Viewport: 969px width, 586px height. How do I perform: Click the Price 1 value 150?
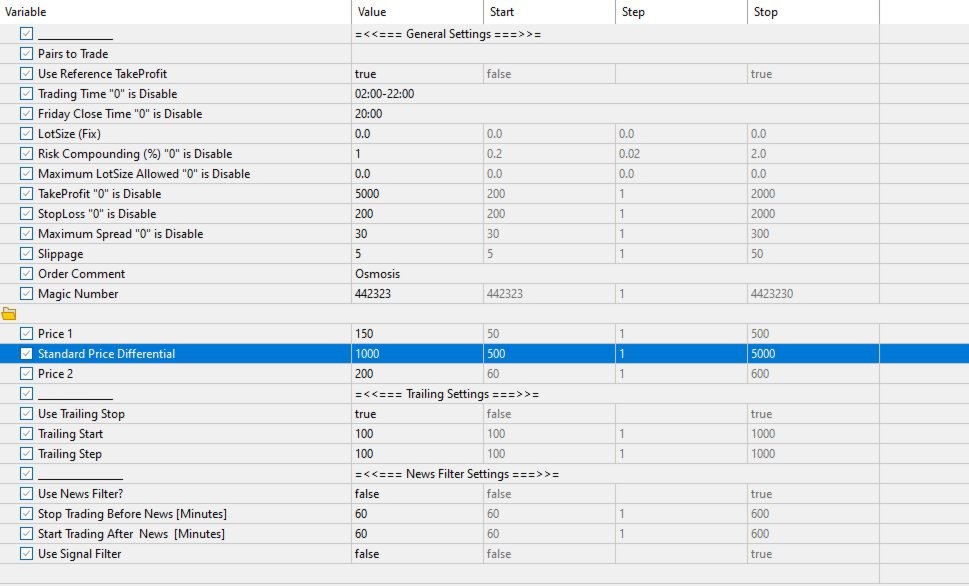click(364, 334)
